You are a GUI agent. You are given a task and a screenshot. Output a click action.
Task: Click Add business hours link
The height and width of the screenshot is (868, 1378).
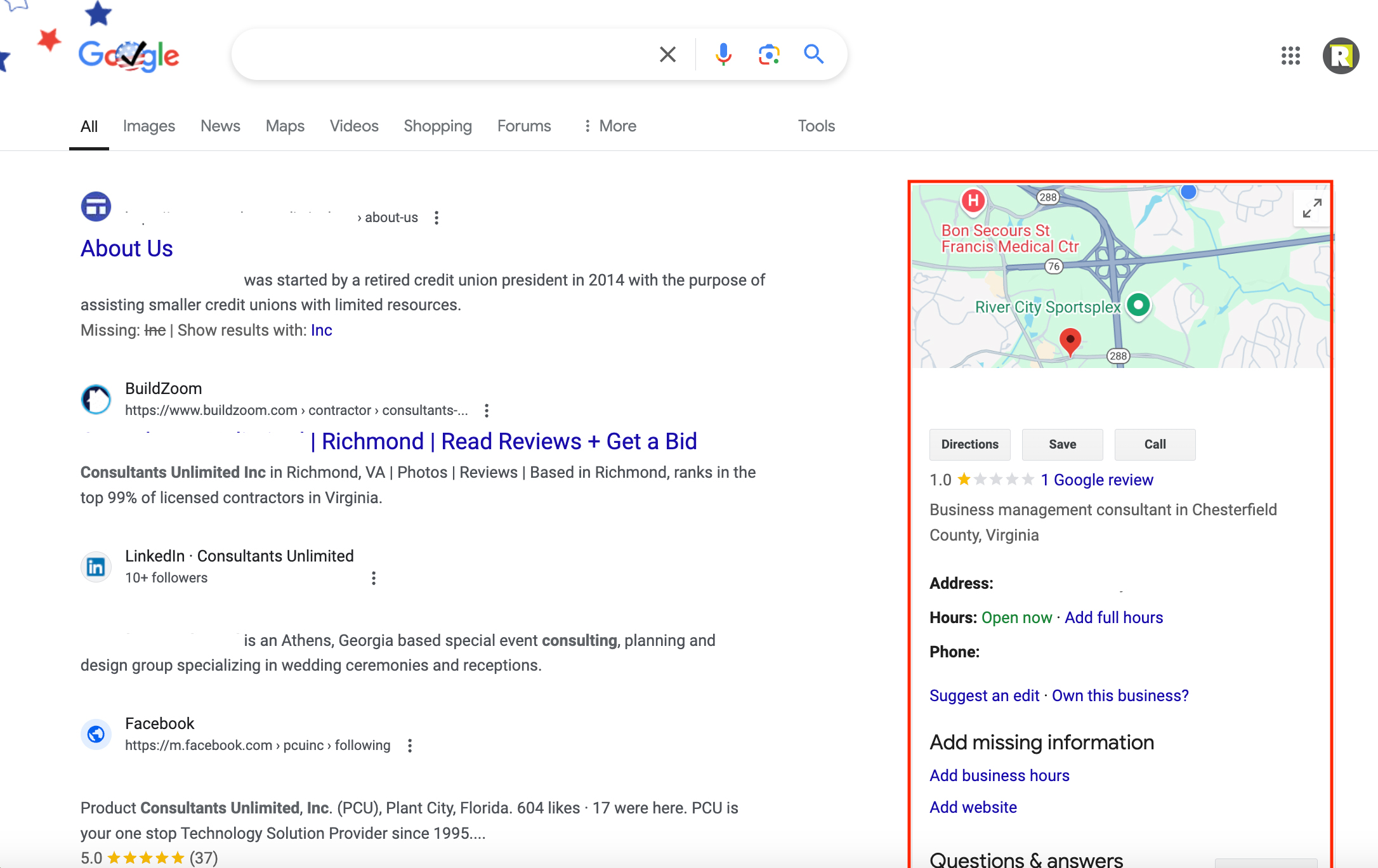(1000, 776)
